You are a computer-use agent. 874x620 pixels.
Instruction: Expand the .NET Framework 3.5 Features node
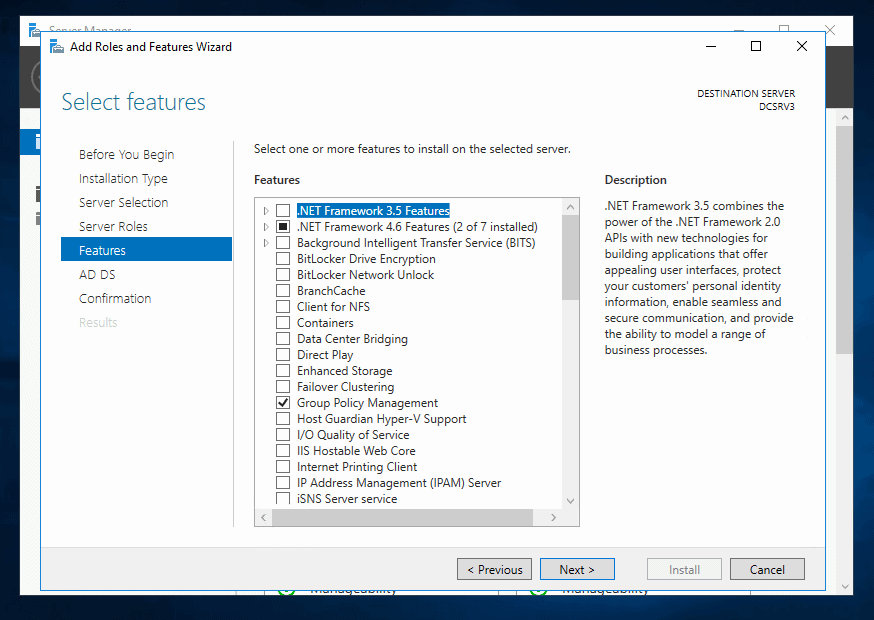tap(264, 210)
